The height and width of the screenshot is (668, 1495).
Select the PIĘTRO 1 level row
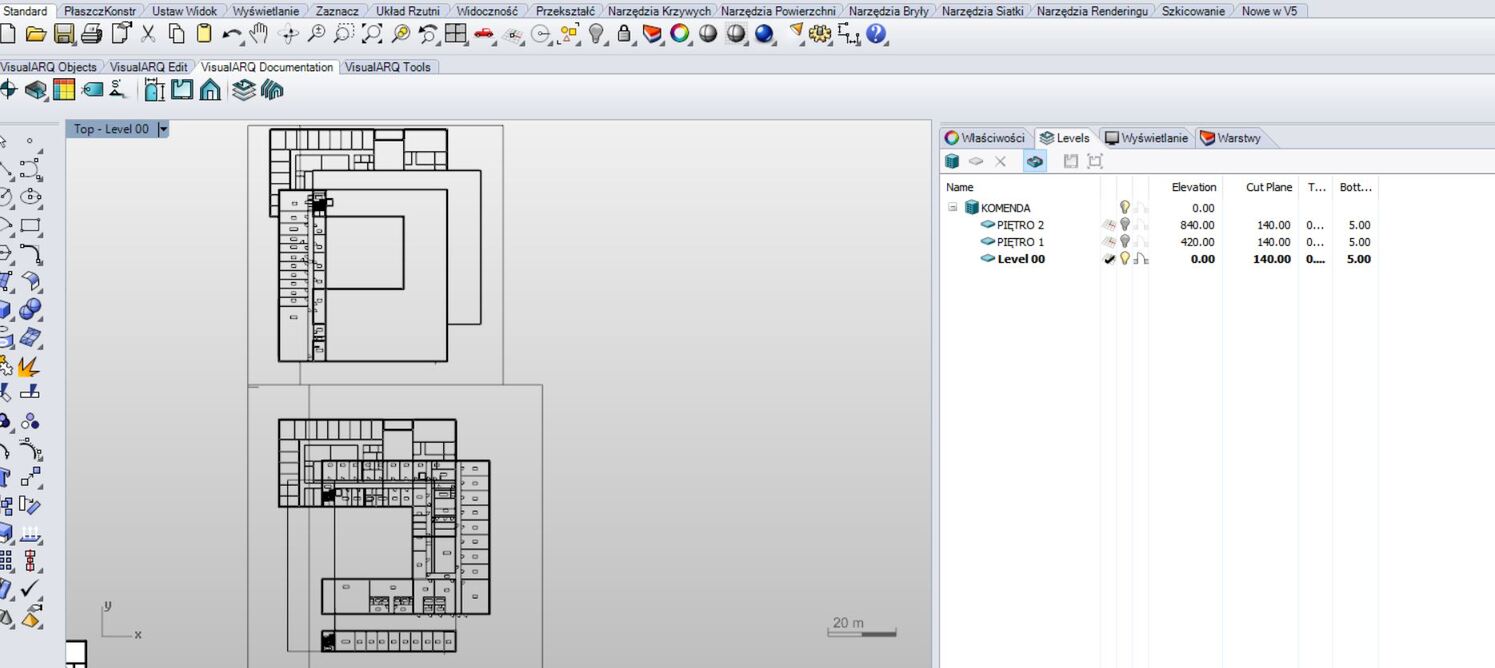(1020, 241)
